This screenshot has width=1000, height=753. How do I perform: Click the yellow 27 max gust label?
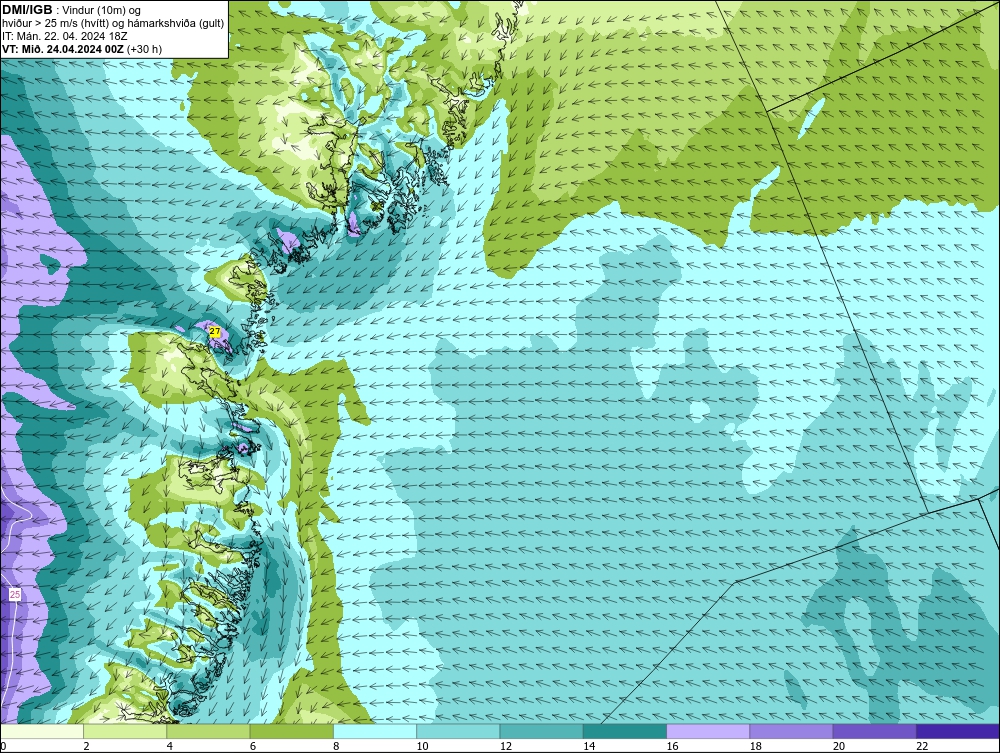coord(215,332)
